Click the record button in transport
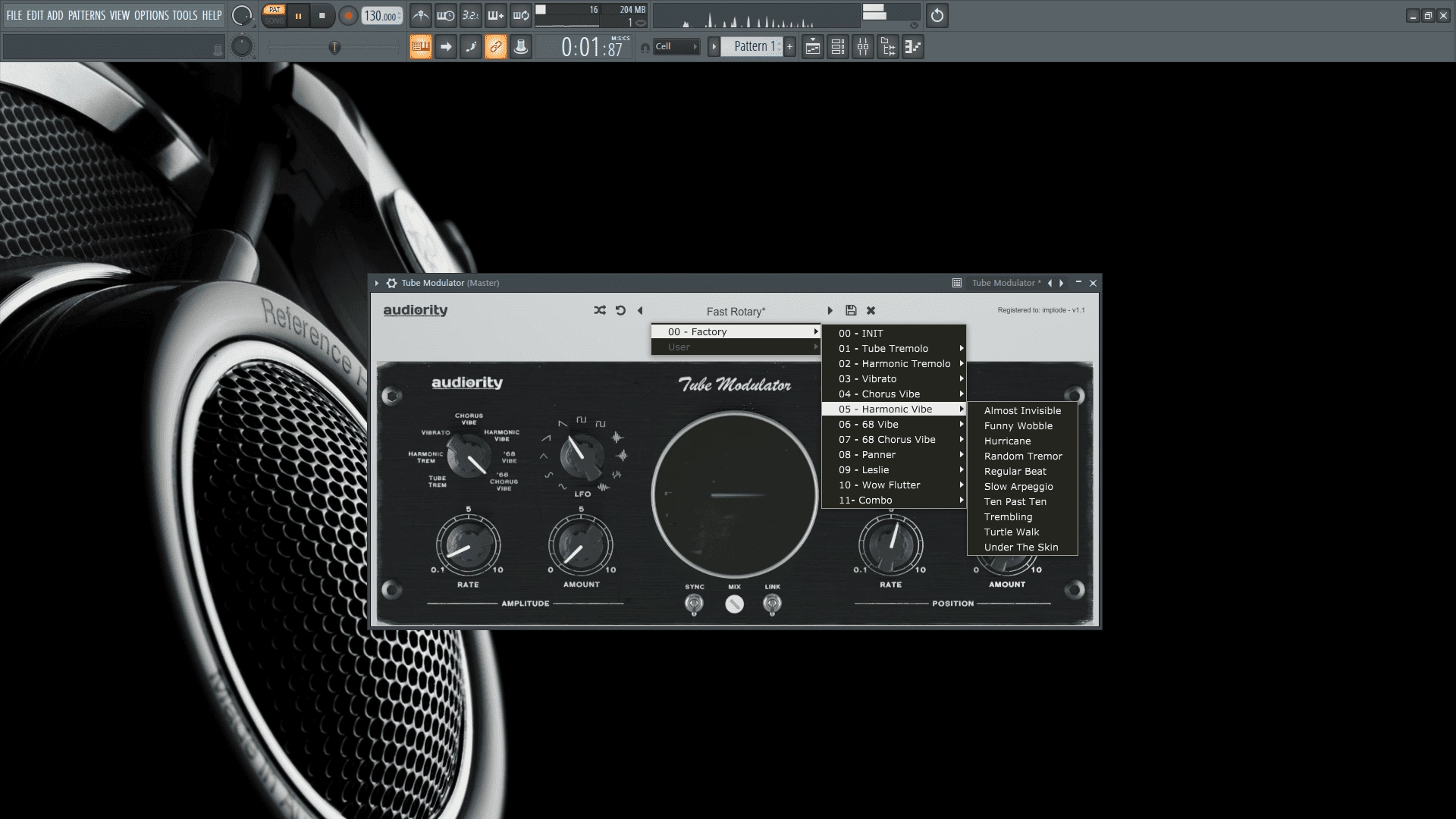1456x819 pixels. [348, 16]
